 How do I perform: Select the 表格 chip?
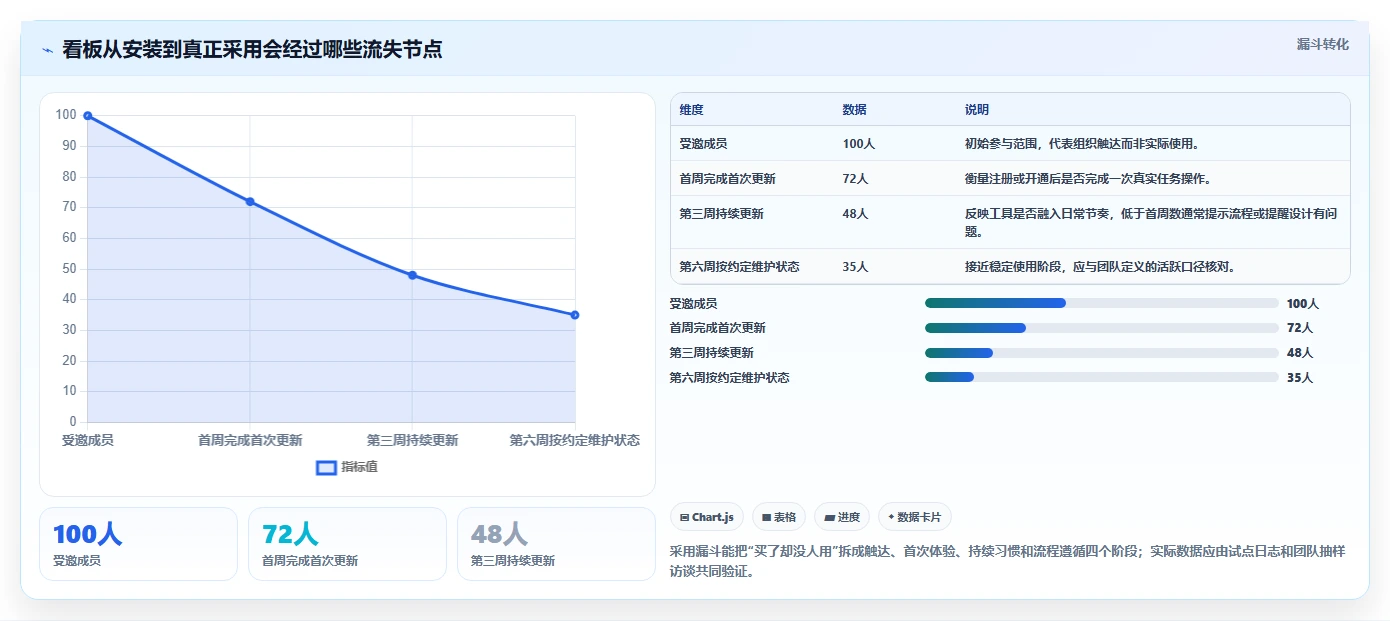779,517
